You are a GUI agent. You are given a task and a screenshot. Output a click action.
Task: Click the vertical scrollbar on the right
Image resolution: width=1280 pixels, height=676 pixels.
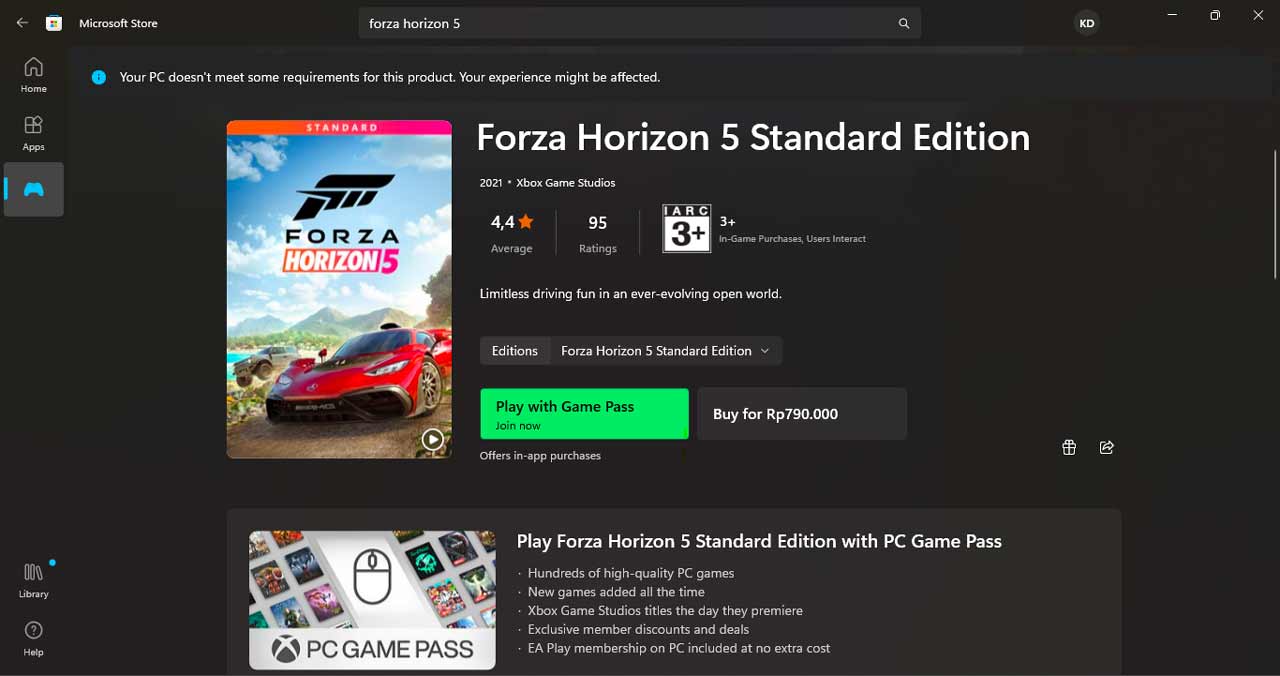(1275, 214)
